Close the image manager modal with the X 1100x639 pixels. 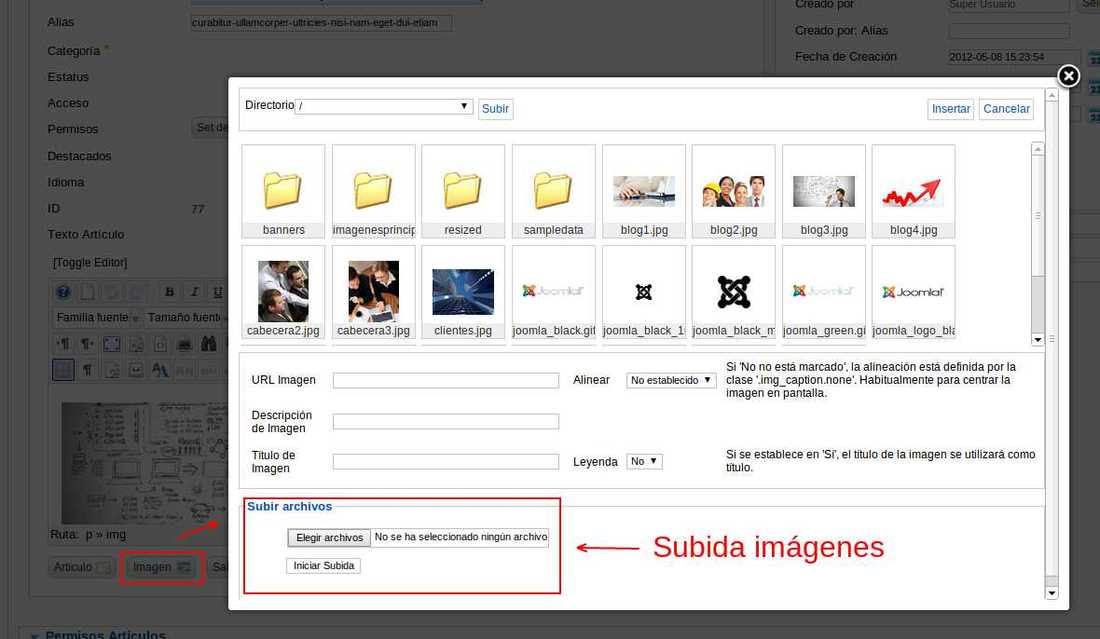pyautogui.click(x=1068, y=76)
